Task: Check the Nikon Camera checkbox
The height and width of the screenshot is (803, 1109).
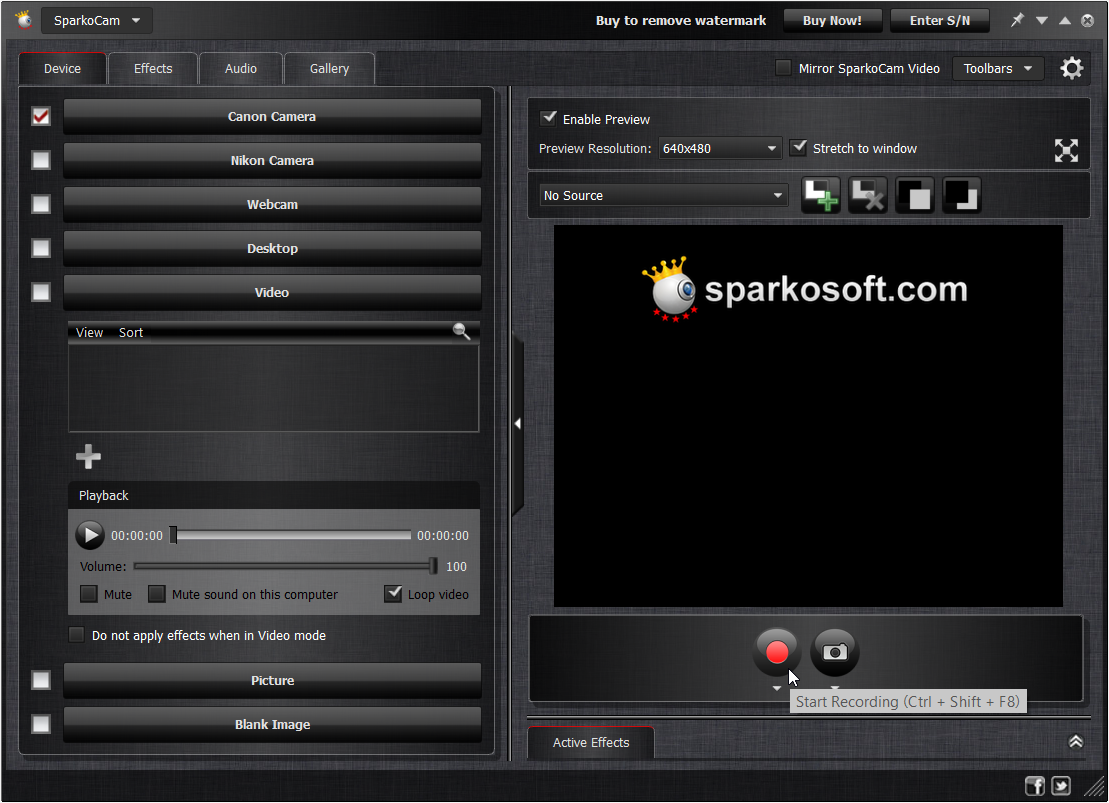Action: pos(41,160)
